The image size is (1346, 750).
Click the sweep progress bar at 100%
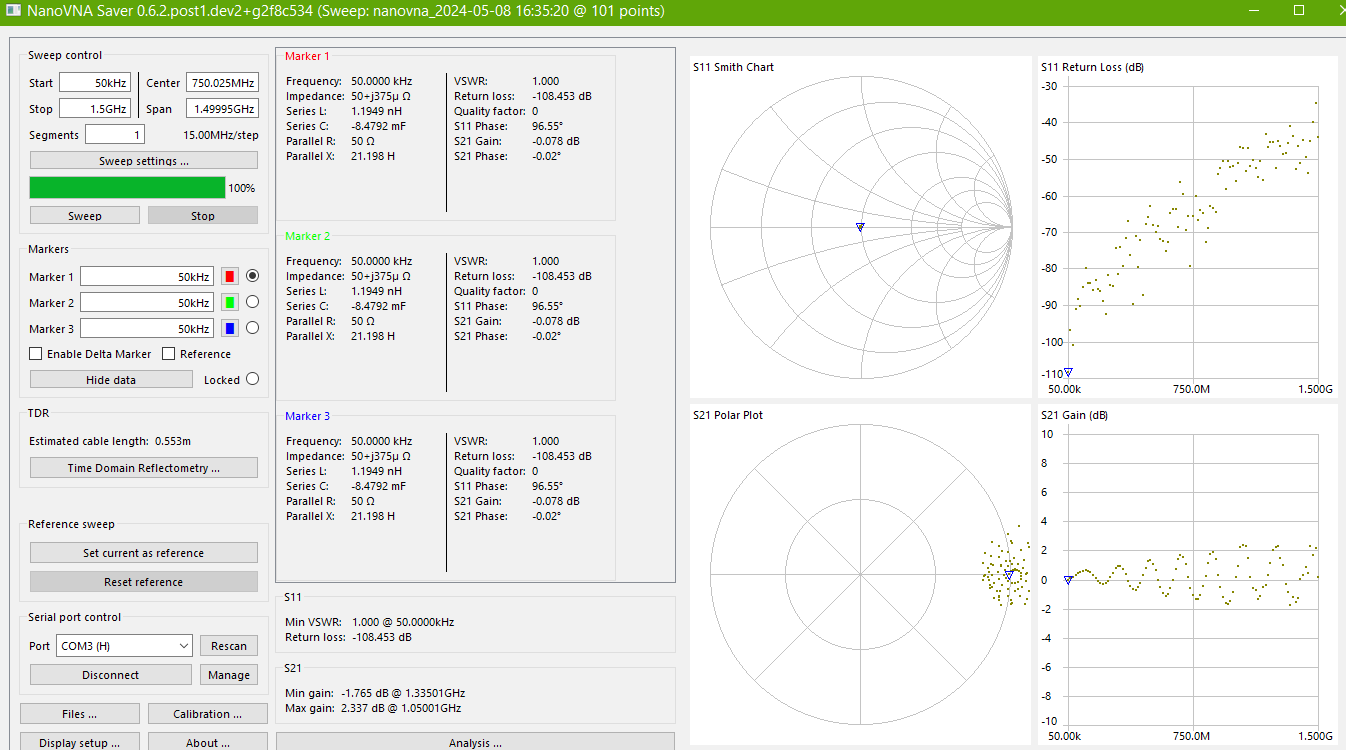[127, 187]
